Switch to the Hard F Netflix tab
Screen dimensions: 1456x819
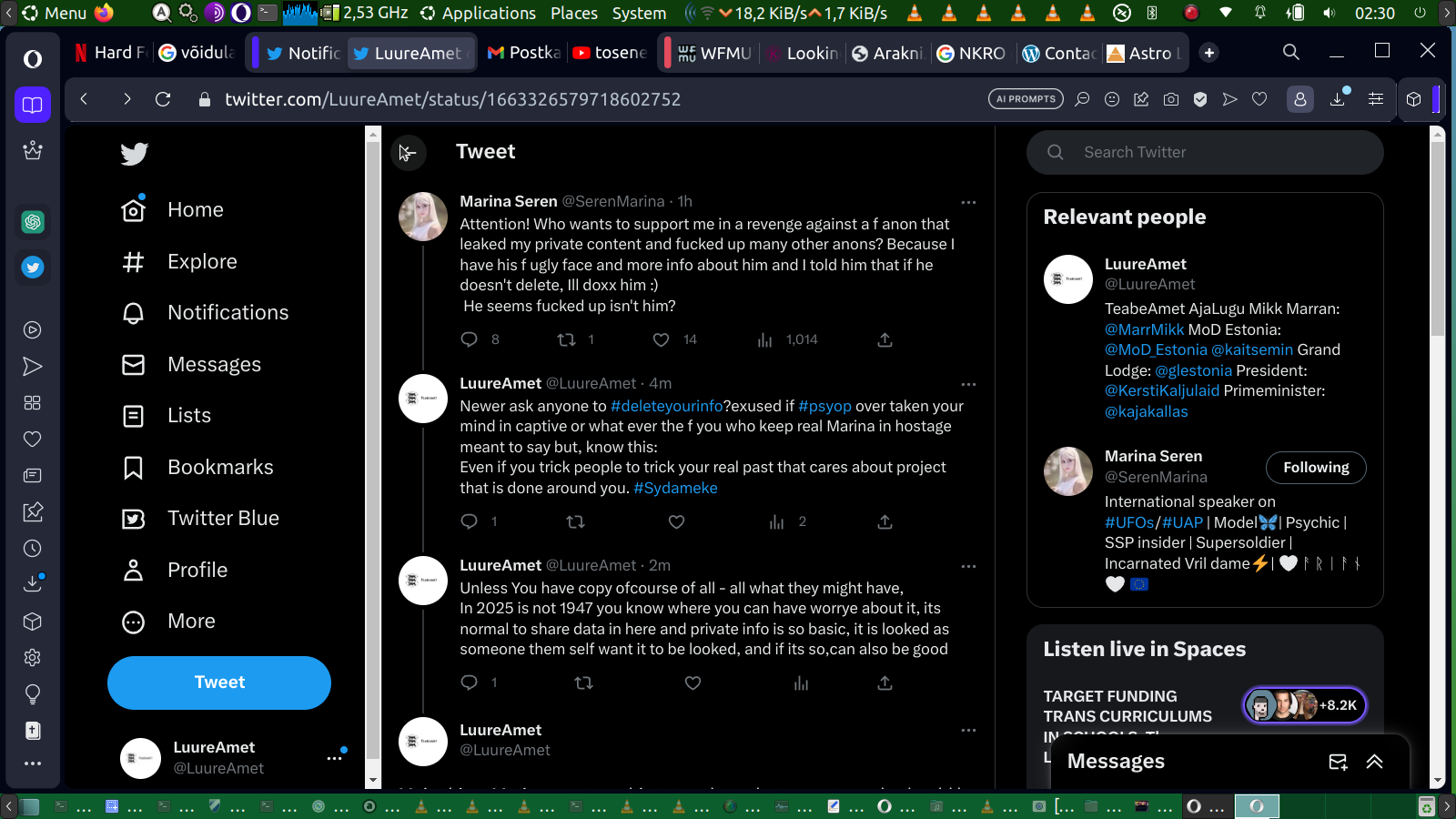click(x=110, y=53)
